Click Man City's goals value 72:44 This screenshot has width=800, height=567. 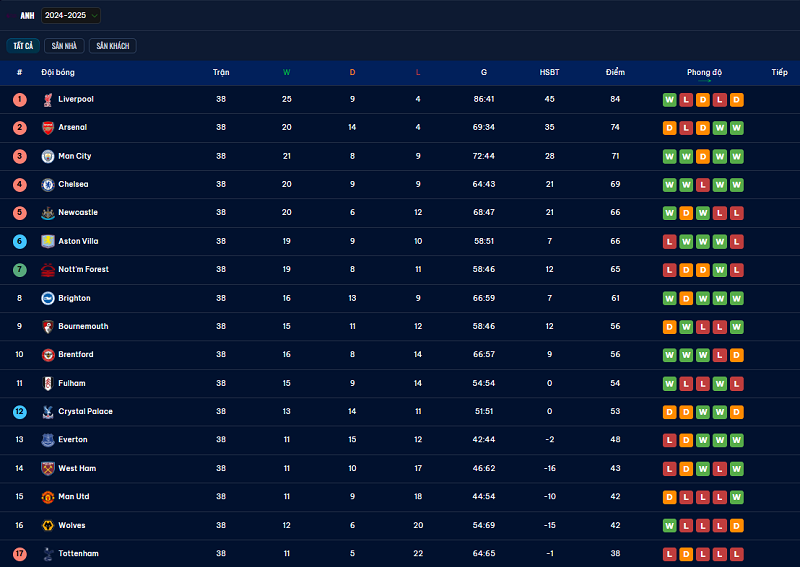(484, 156)
